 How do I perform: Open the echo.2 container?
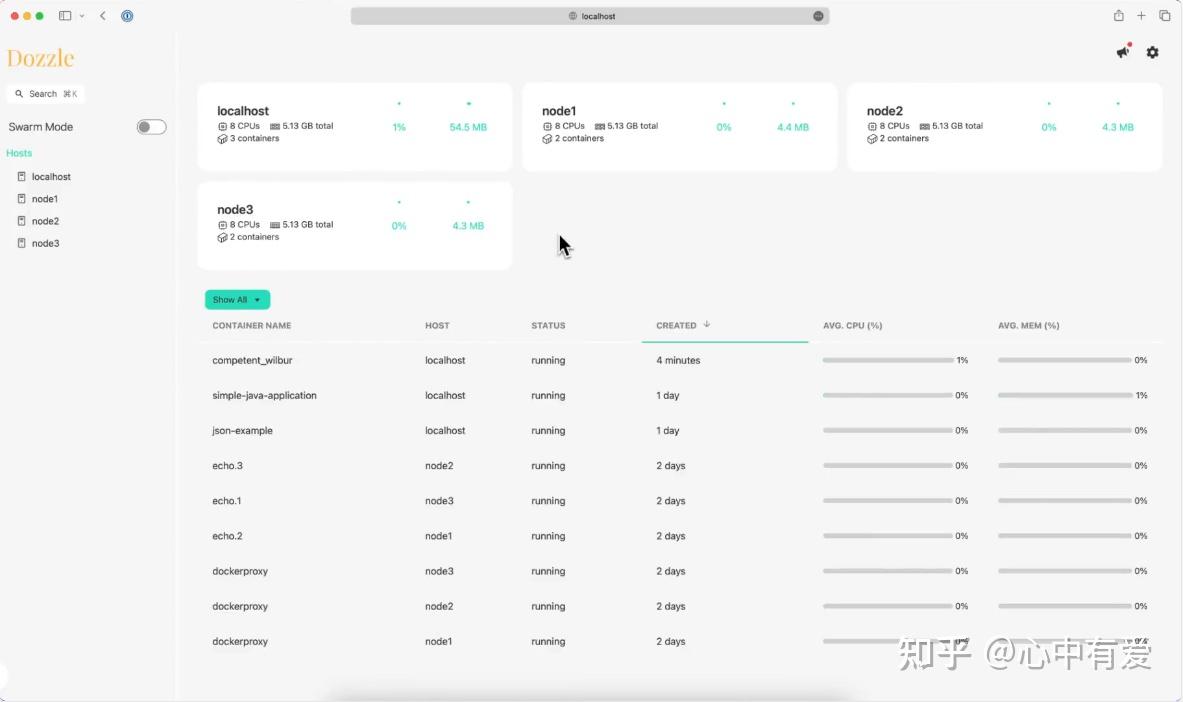point(227,536)
